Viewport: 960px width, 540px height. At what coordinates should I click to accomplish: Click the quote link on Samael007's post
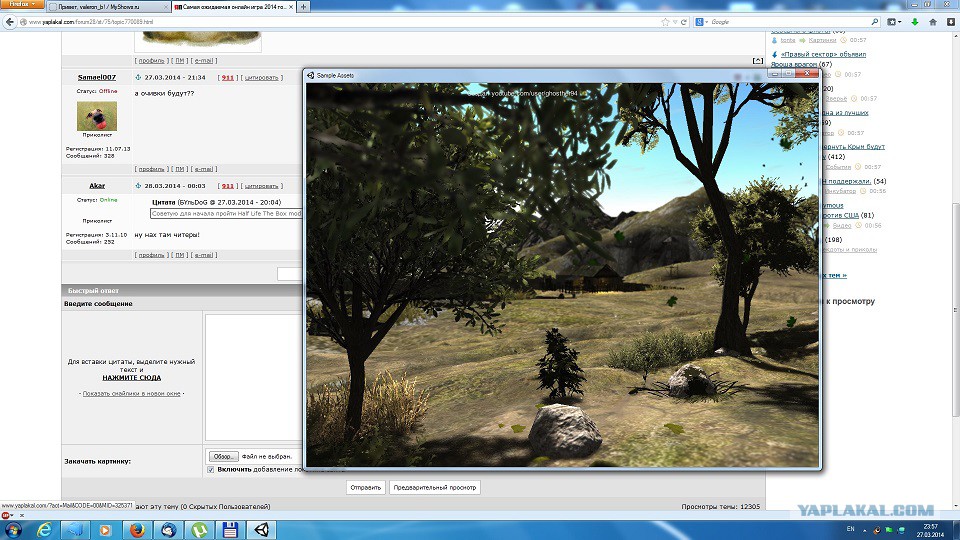click(x=261, y=78)
